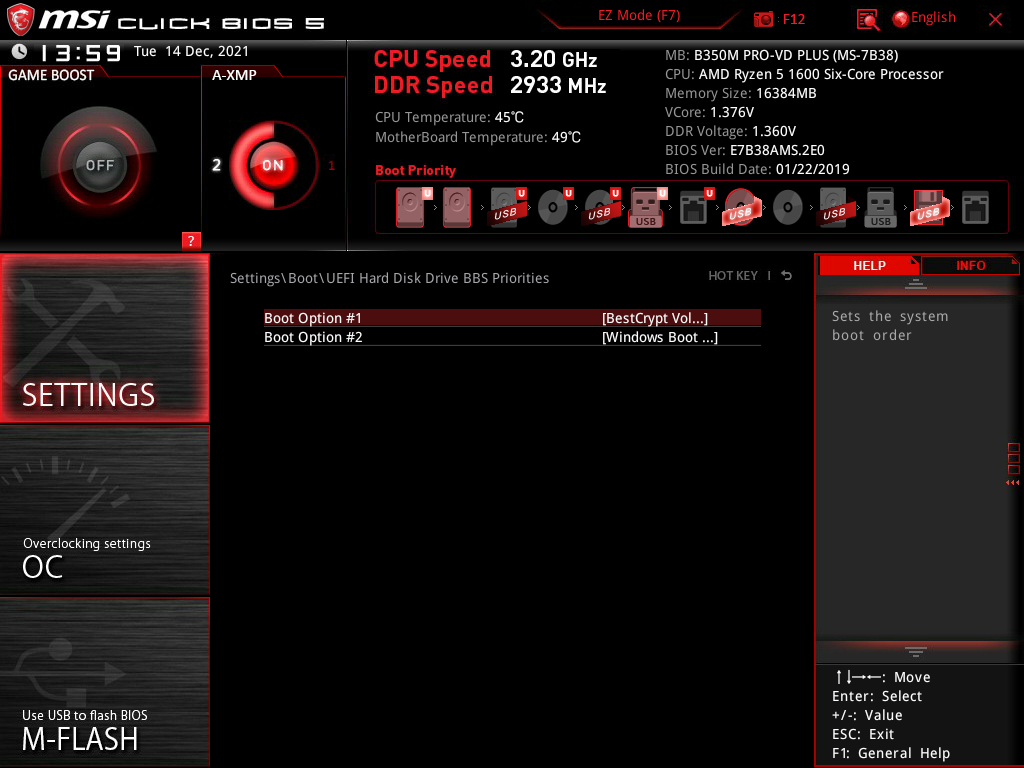Switch to the INFO tab

(x=970, y=266)
